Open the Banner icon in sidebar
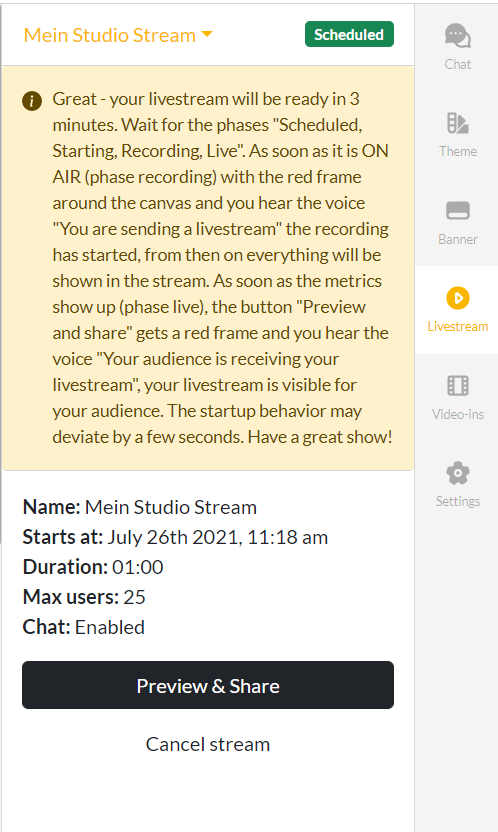 pos(458,211)
